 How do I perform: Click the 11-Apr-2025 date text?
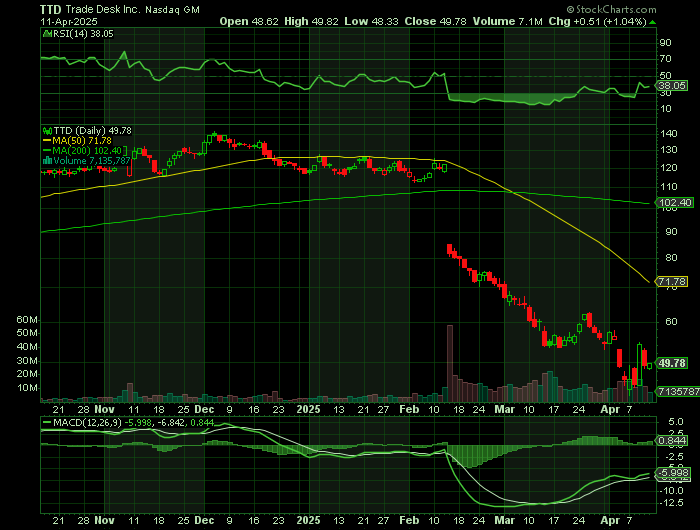coord(69,21)
